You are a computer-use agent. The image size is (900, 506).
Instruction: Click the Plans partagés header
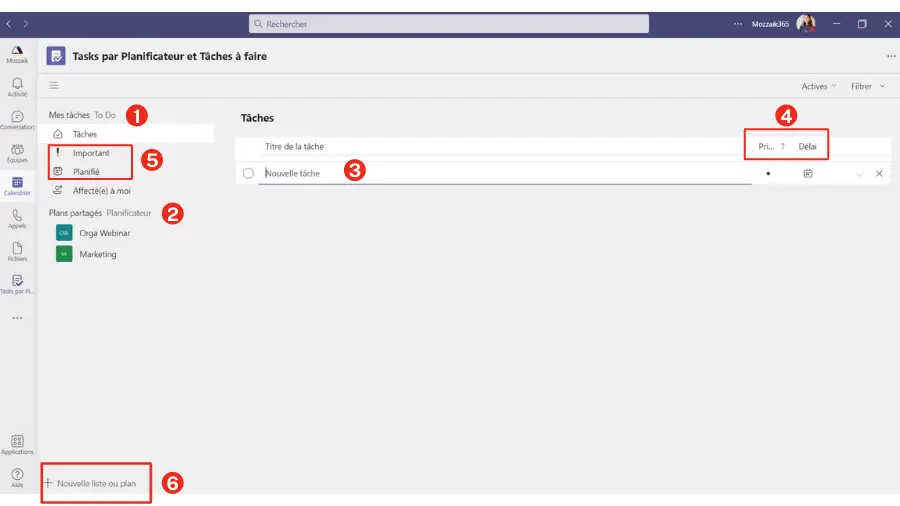click(x=75, y=213)
